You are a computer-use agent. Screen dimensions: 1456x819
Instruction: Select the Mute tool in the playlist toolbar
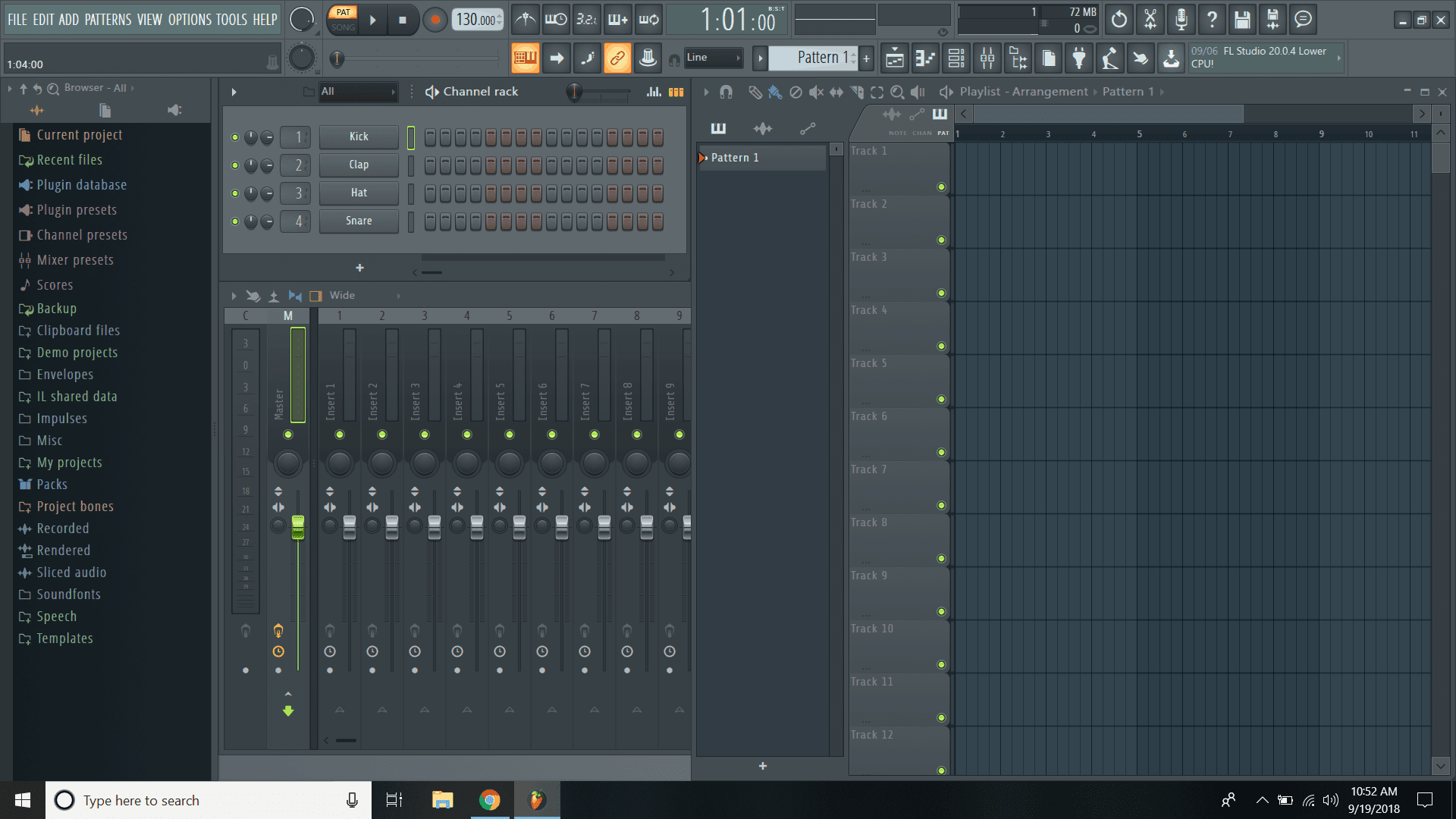815,92
